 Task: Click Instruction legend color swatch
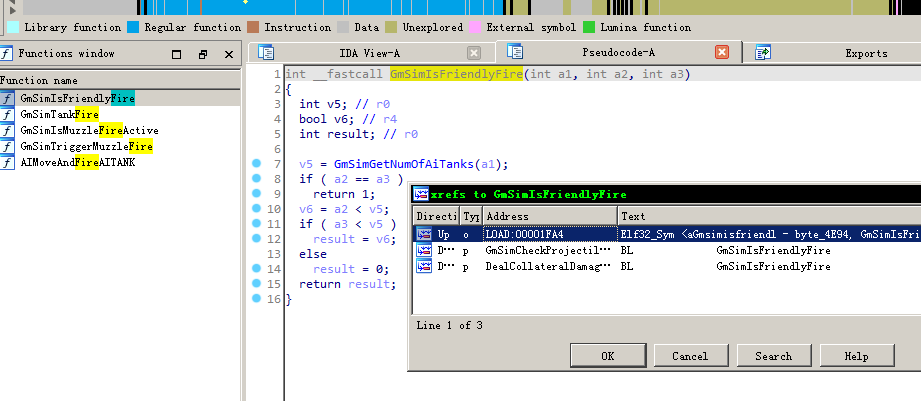[x=253, y=27]
